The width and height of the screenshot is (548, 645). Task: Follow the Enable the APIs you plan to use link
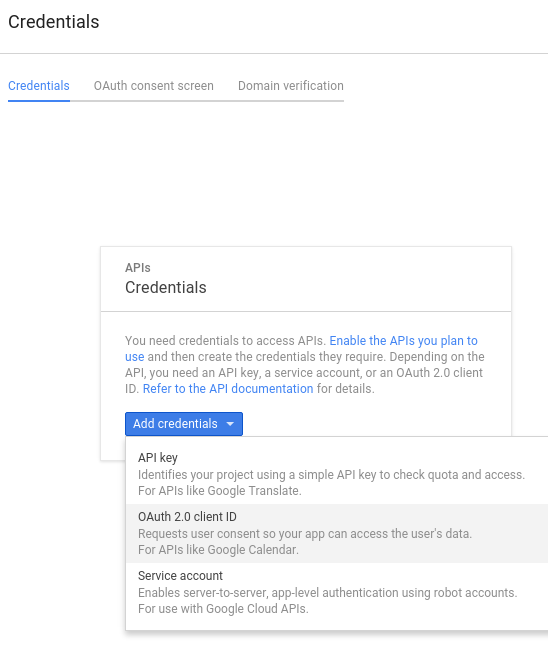point(403,341)
